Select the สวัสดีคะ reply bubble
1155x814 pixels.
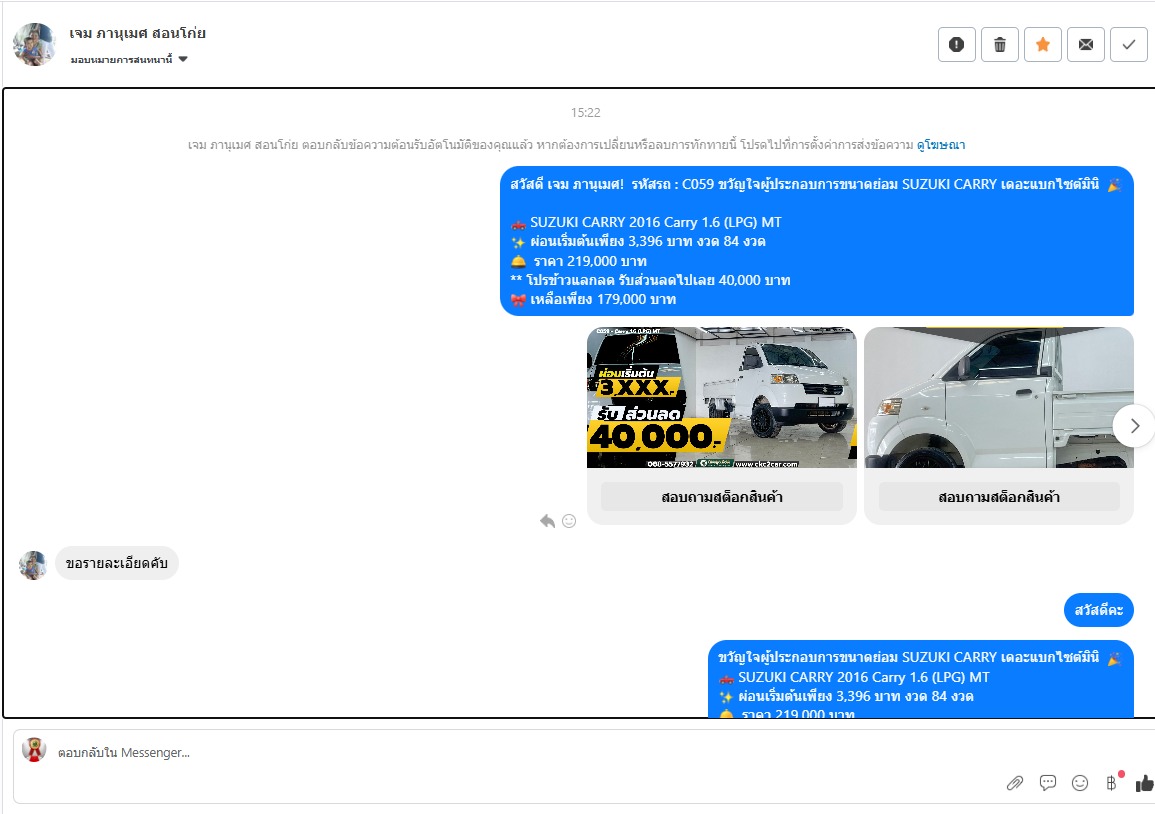pos(1098,610)
